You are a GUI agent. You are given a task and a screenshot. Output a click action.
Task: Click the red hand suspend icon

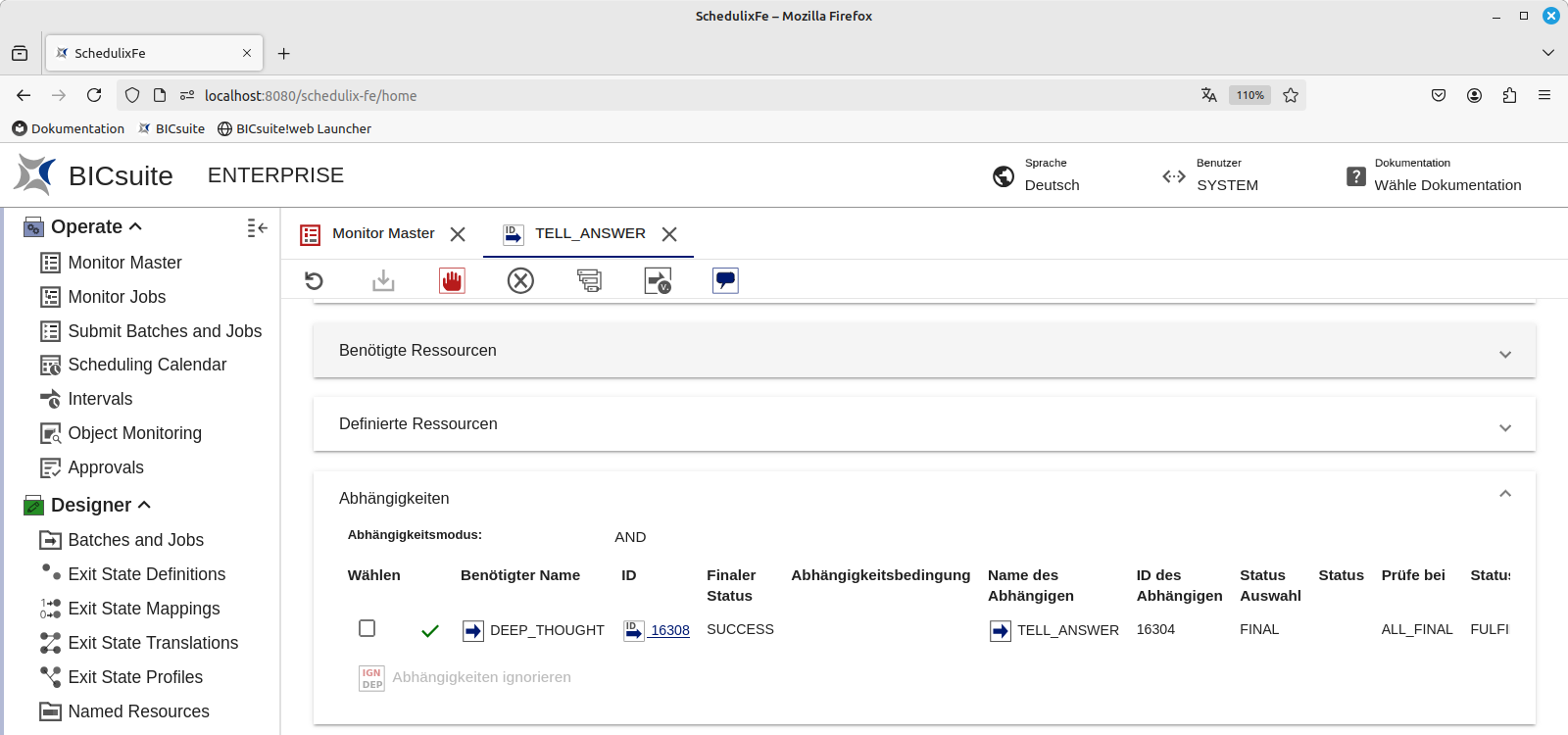point(452,281)
